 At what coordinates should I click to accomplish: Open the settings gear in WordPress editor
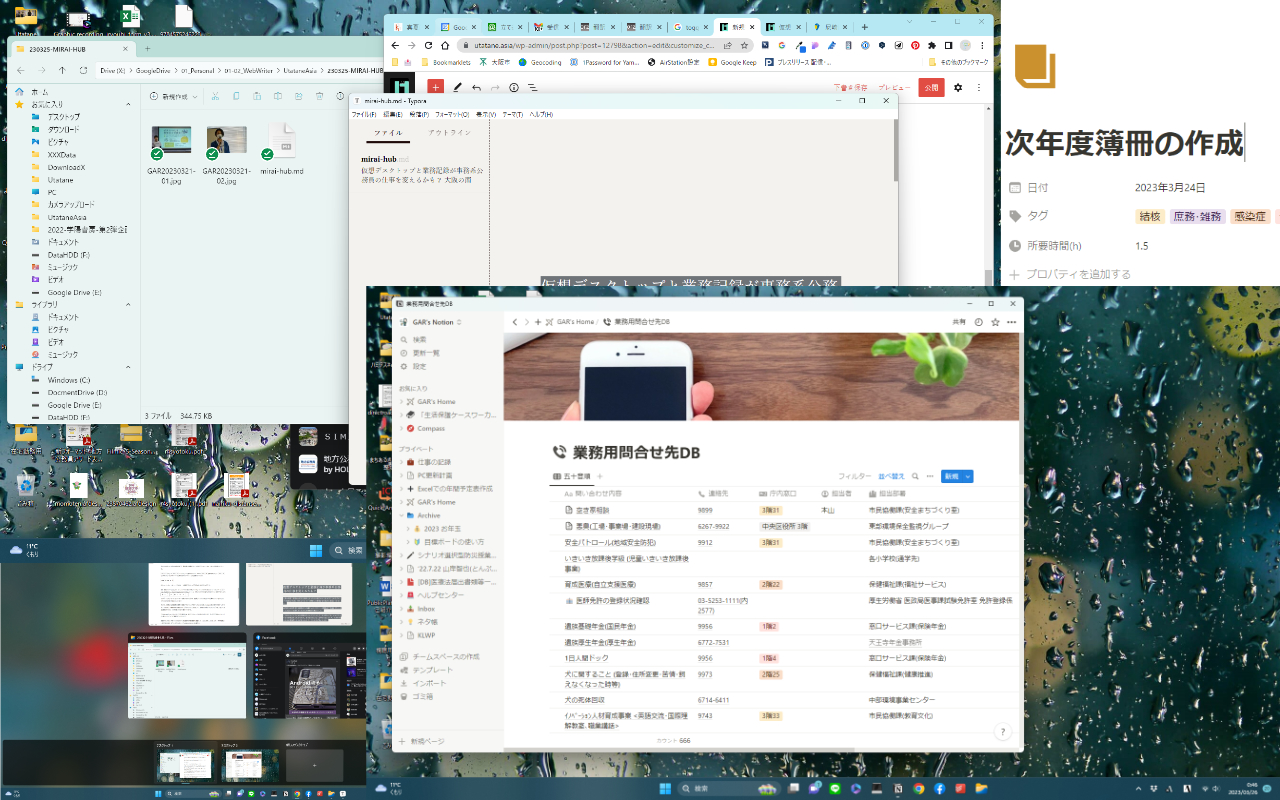[958, 87]
